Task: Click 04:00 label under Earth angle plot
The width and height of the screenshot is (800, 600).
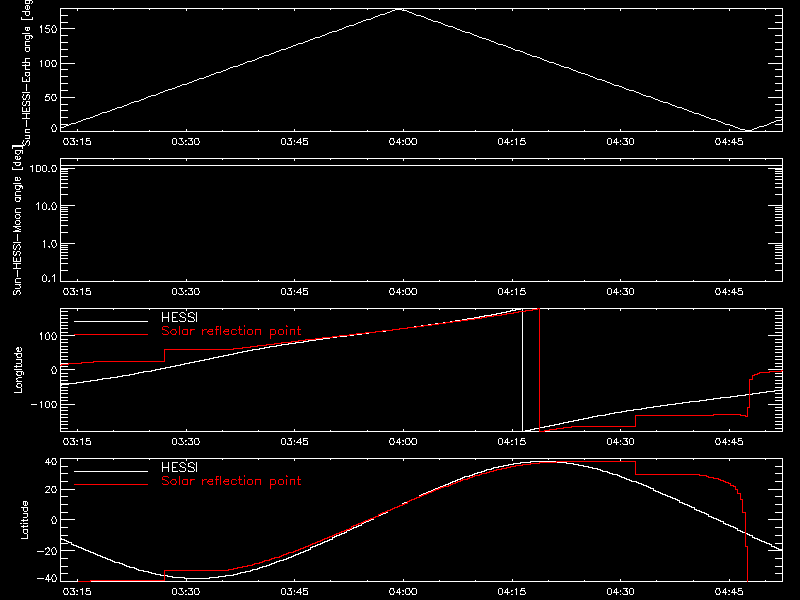Action: coord(403,141)
